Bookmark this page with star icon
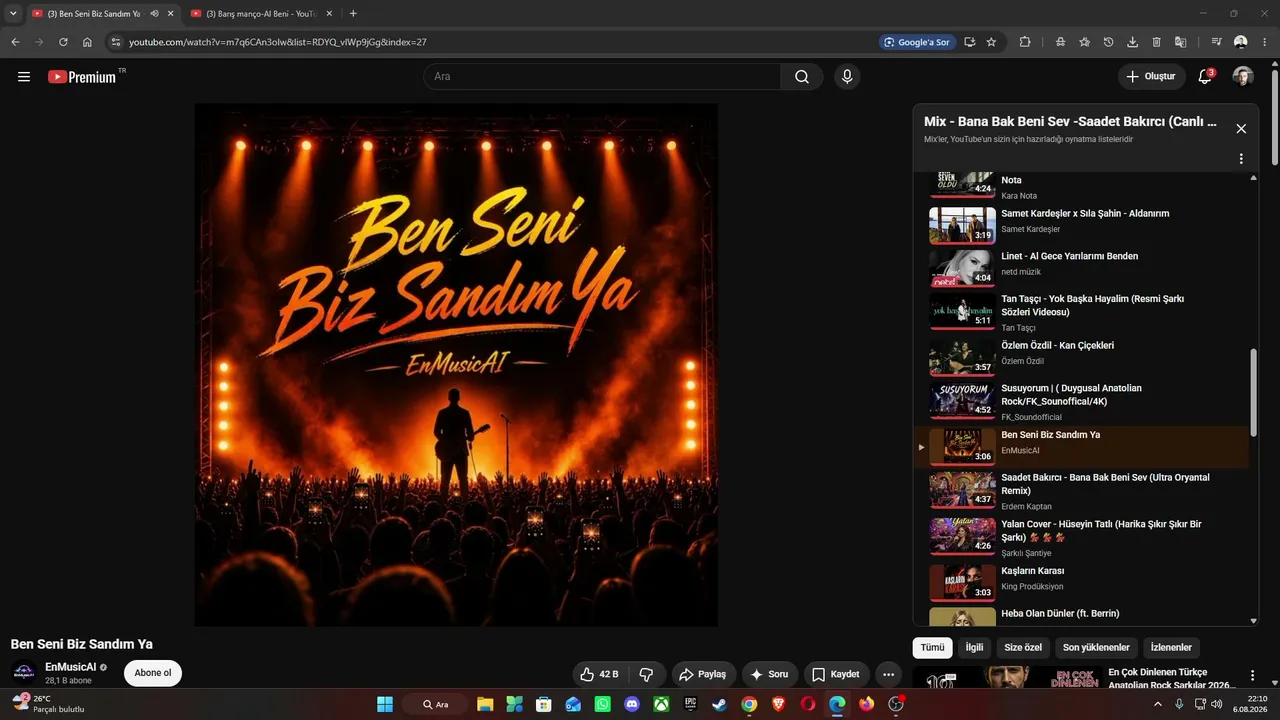1280x720 pixels. [991, 42]
